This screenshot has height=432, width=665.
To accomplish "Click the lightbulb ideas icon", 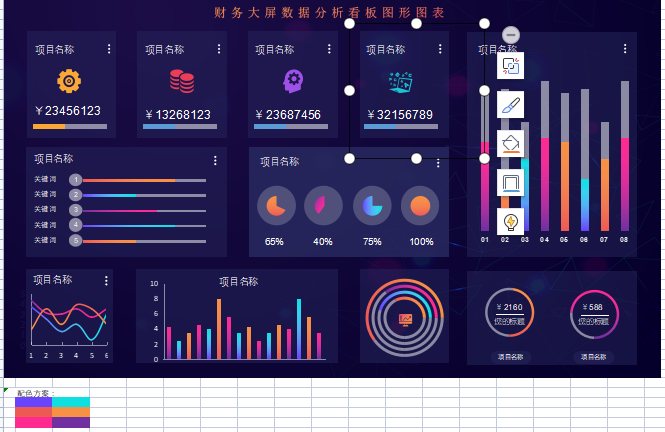I will 510,221.
